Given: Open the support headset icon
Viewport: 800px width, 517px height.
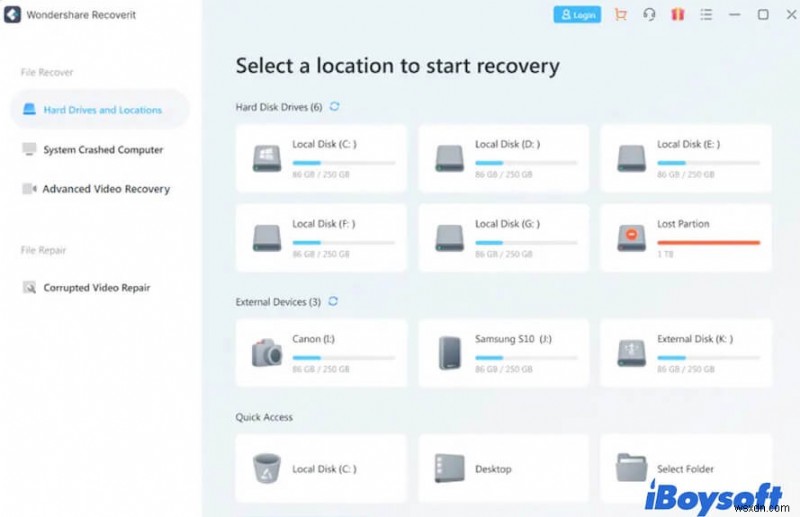Looking at the screenshot, I should point(649,15).
